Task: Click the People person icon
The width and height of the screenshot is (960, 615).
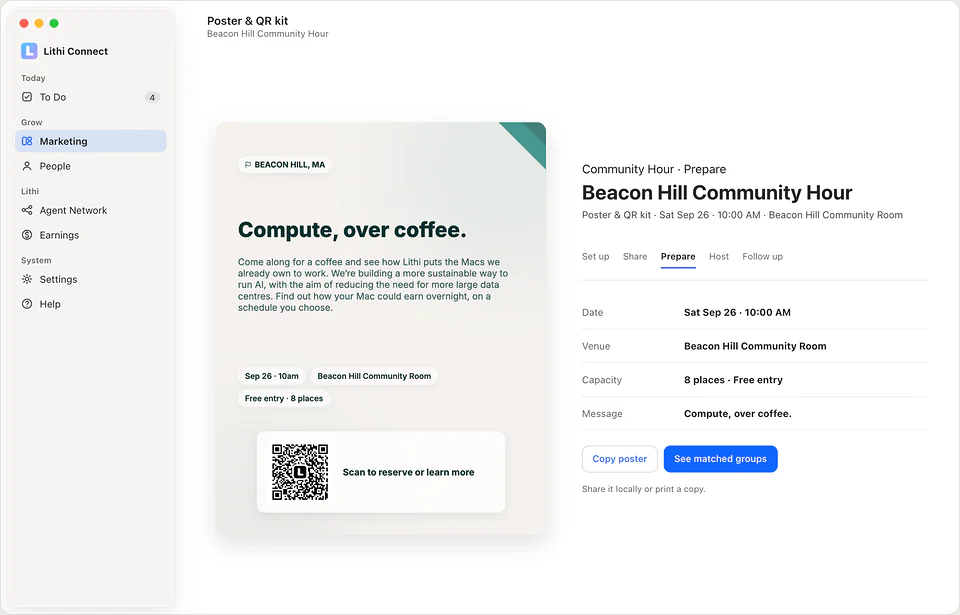Action: tap(27, 166)
